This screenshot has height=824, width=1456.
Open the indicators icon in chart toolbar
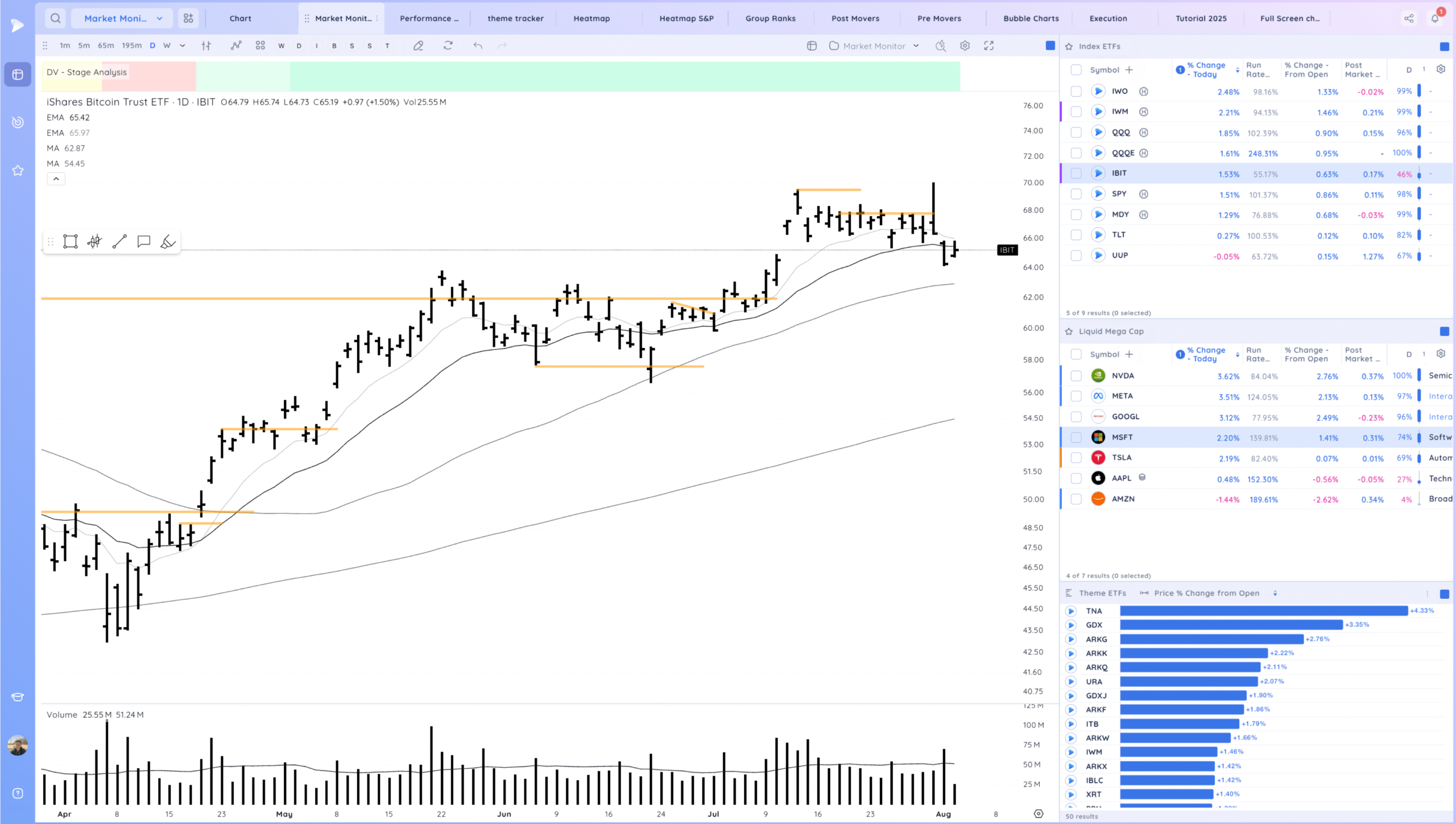pos(236,45)
